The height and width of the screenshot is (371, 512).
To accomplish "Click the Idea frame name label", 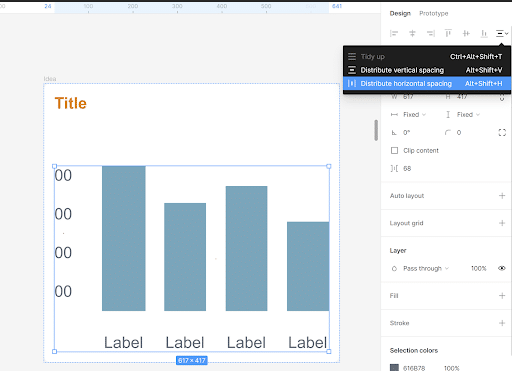I will click(50, 79).
